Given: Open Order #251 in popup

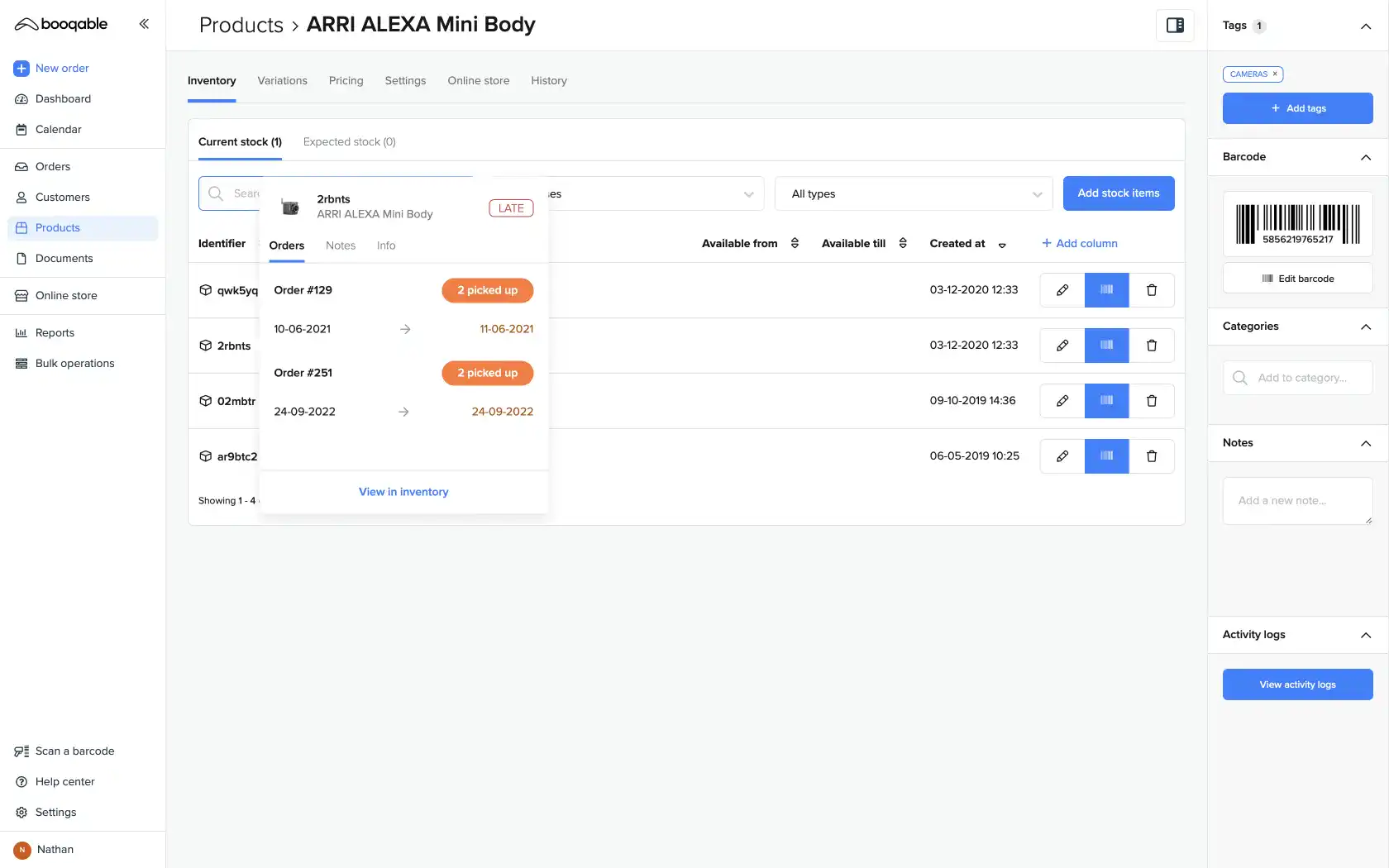Looking at the screenshot, I should pyautogui.click(x=303, y=373).
